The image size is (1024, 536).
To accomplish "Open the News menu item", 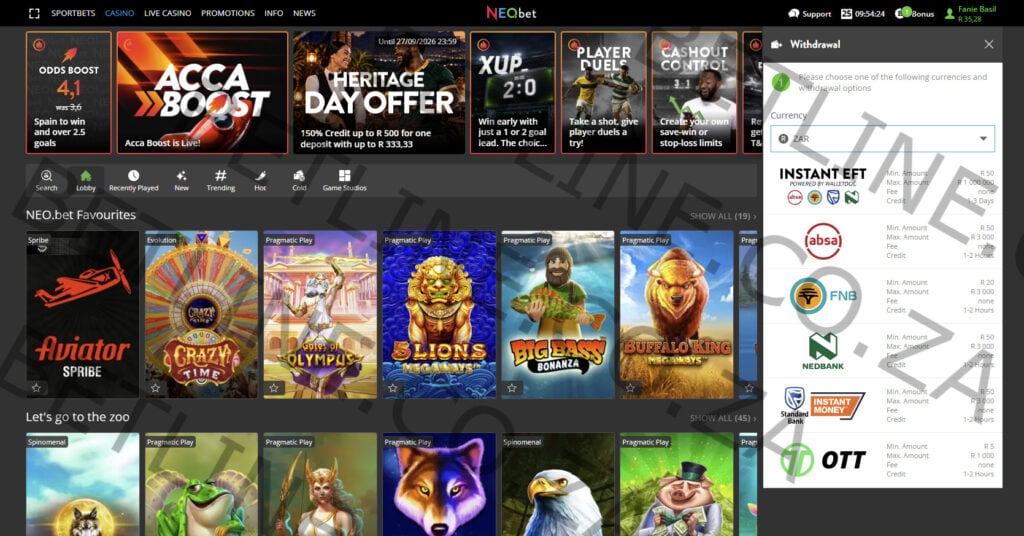I will pos(304,13).
